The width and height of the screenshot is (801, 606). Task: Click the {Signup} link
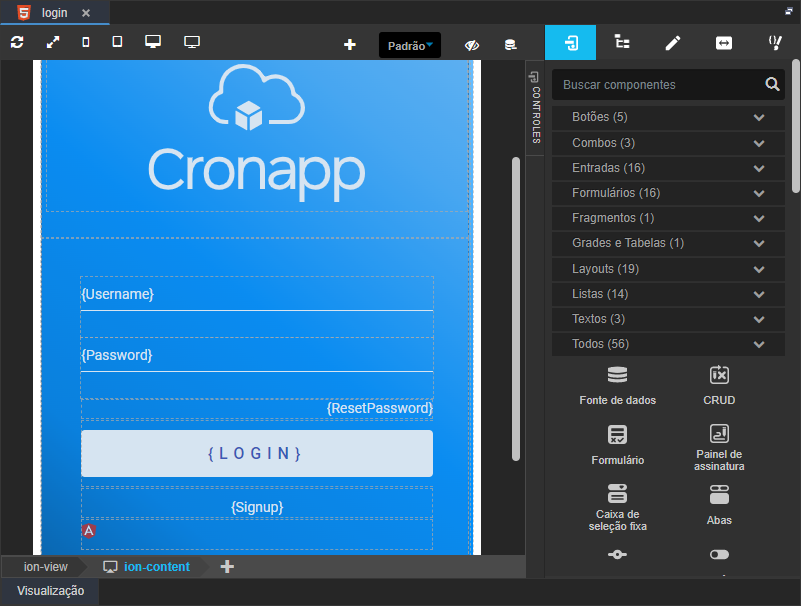tap(257, 507)
